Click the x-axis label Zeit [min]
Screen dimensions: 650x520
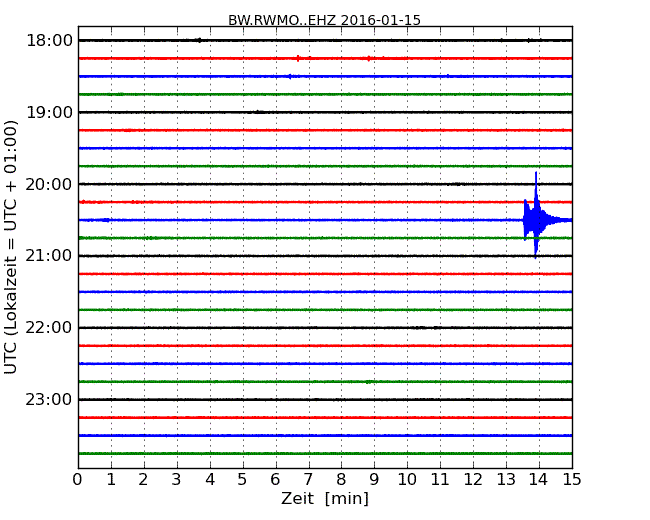click(x=325, y=498)
